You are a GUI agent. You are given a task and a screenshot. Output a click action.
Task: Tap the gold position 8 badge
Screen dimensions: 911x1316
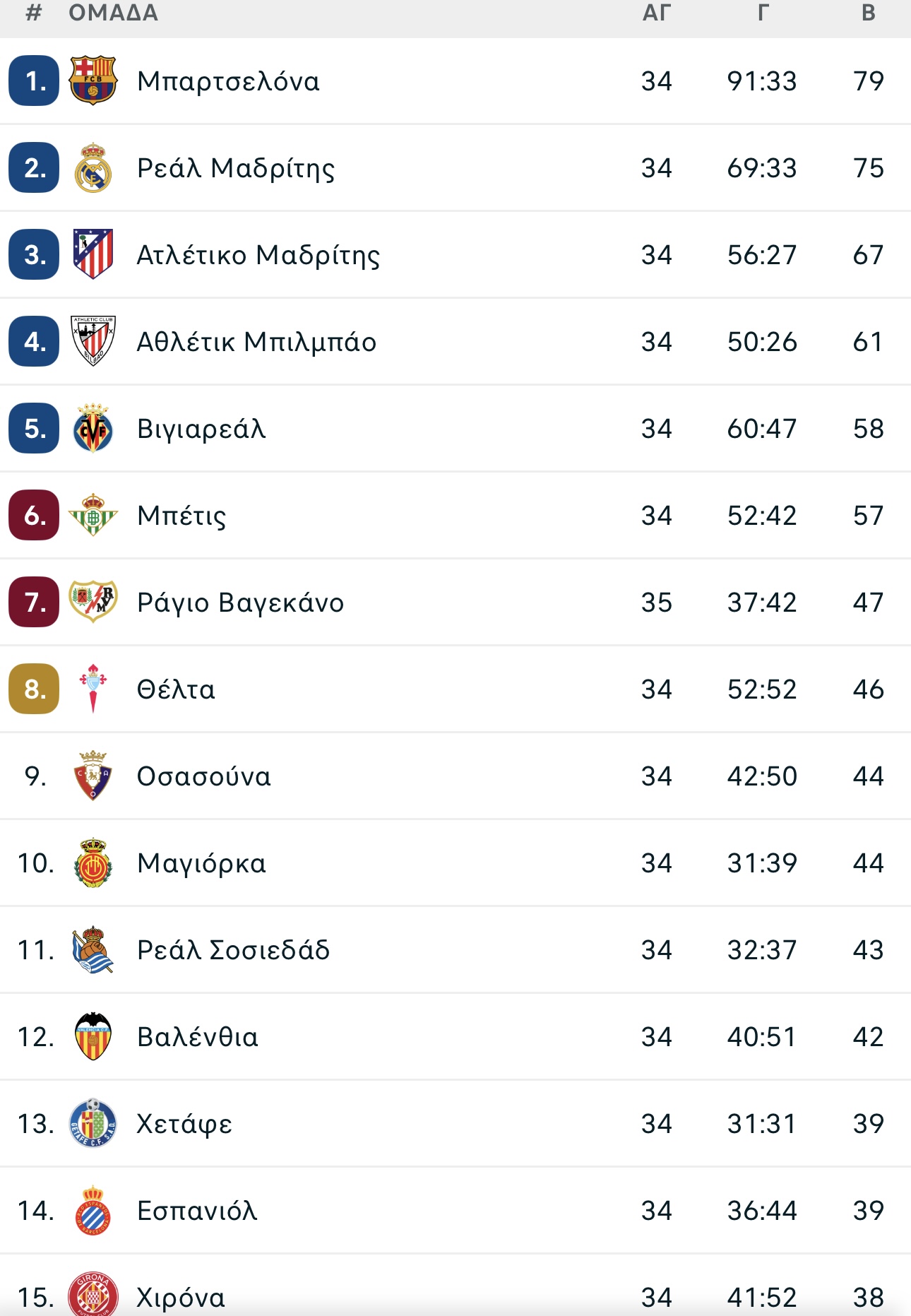click(34, 689)
